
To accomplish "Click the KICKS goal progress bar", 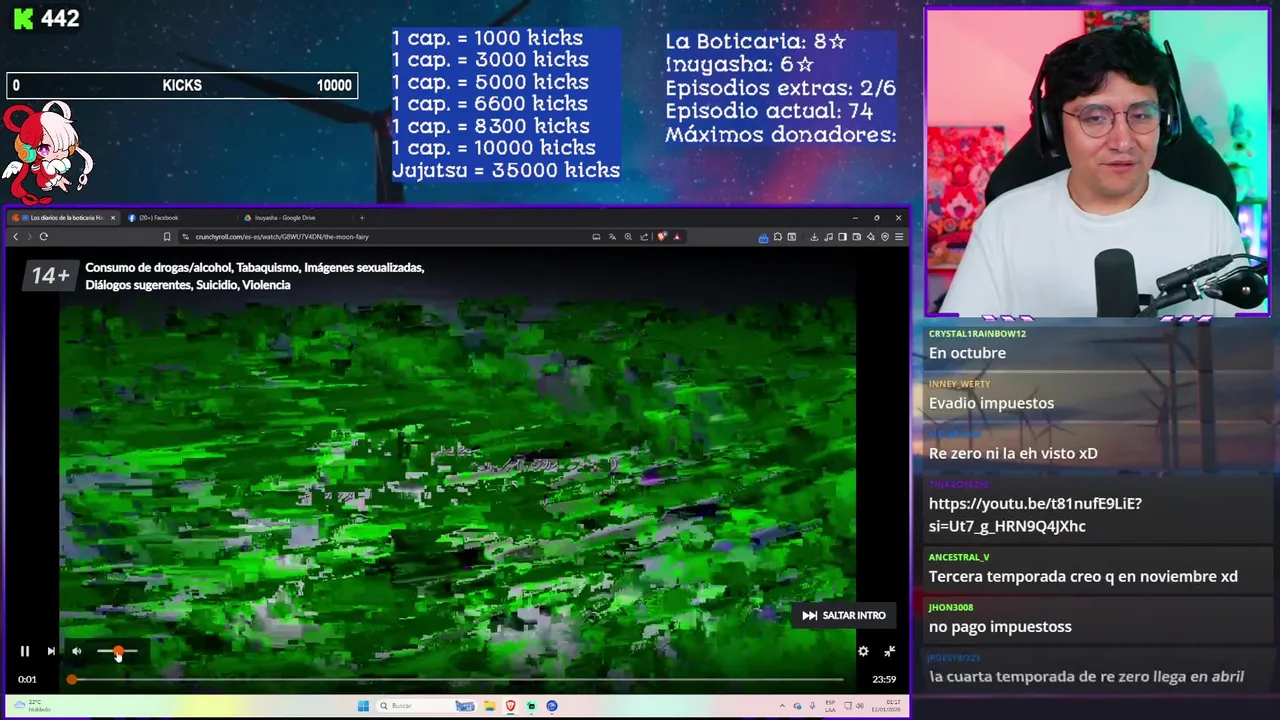I will click(182, 86).
